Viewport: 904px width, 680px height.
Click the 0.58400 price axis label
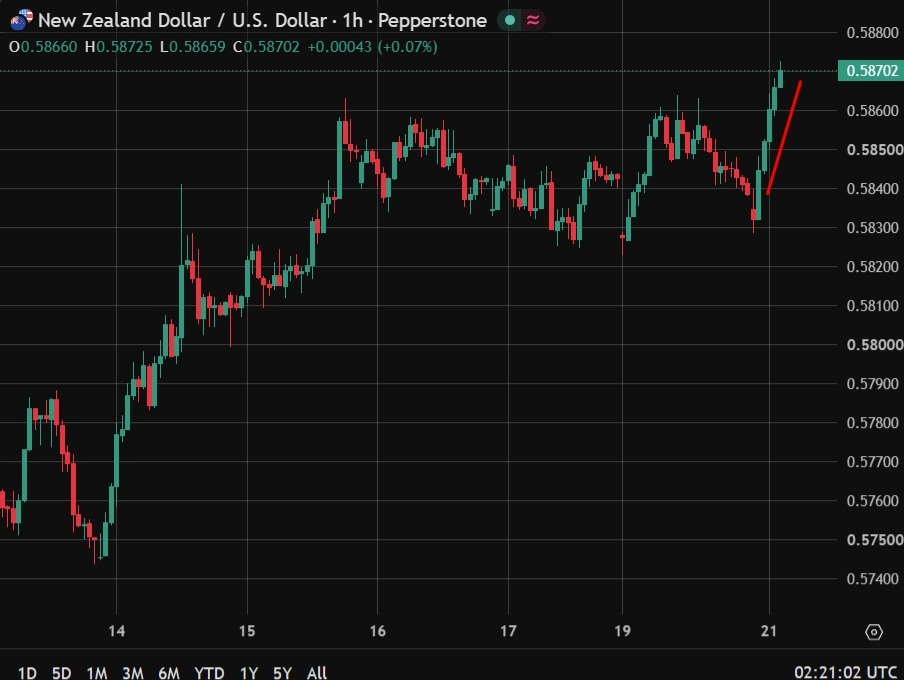[x=872, y=188]
